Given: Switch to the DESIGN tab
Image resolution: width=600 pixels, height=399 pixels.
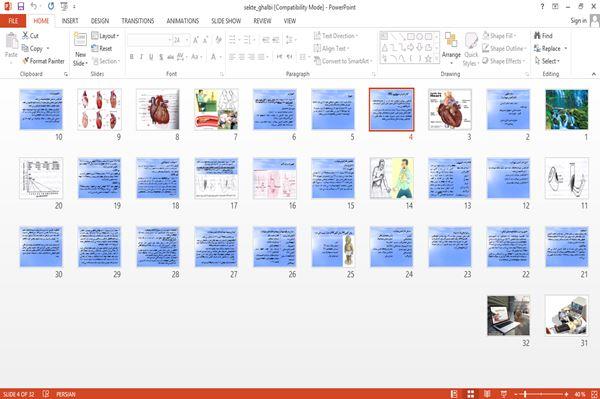Looking at the screenshot, I should pos(100,21).
